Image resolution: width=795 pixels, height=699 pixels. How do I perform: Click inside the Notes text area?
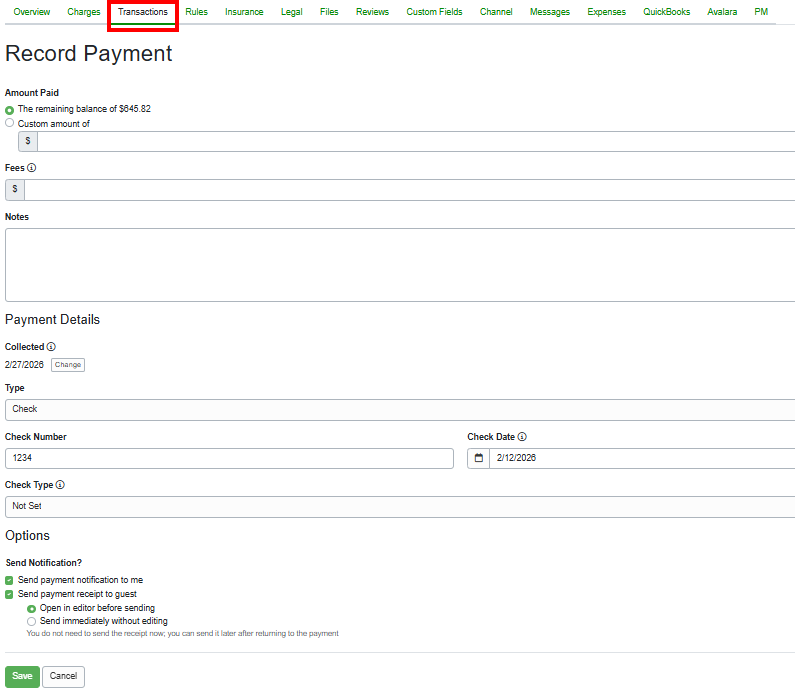400,265
